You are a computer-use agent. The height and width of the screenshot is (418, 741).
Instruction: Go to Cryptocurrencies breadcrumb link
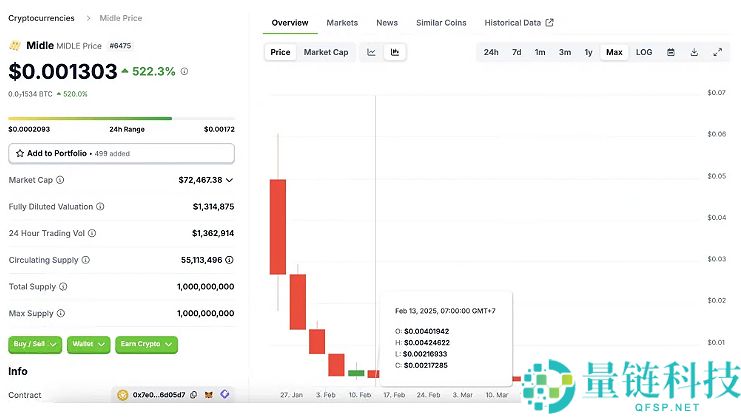tap(40, 18)
